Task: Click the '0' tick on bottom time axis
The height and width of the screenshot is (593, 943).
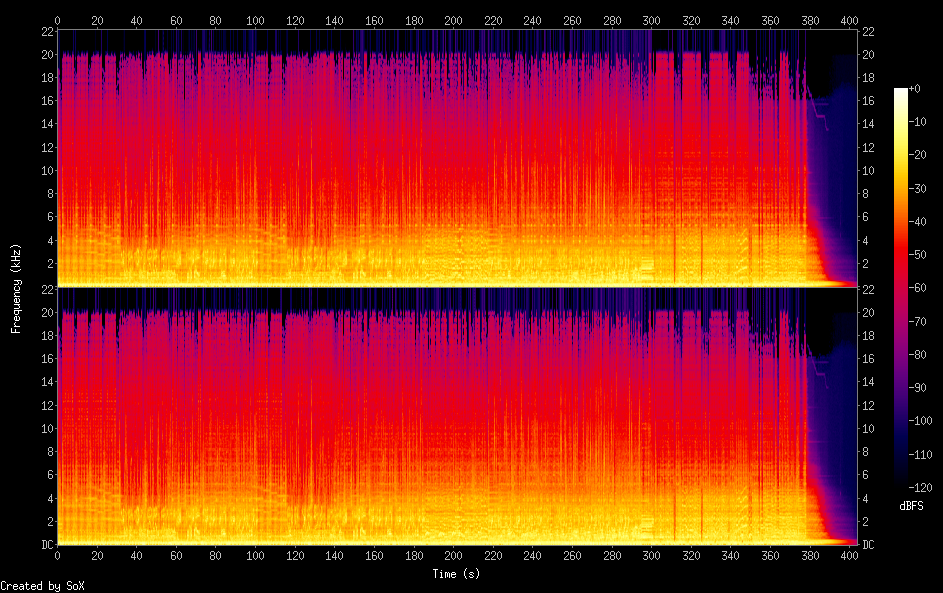Action: (x=57, y=556)
